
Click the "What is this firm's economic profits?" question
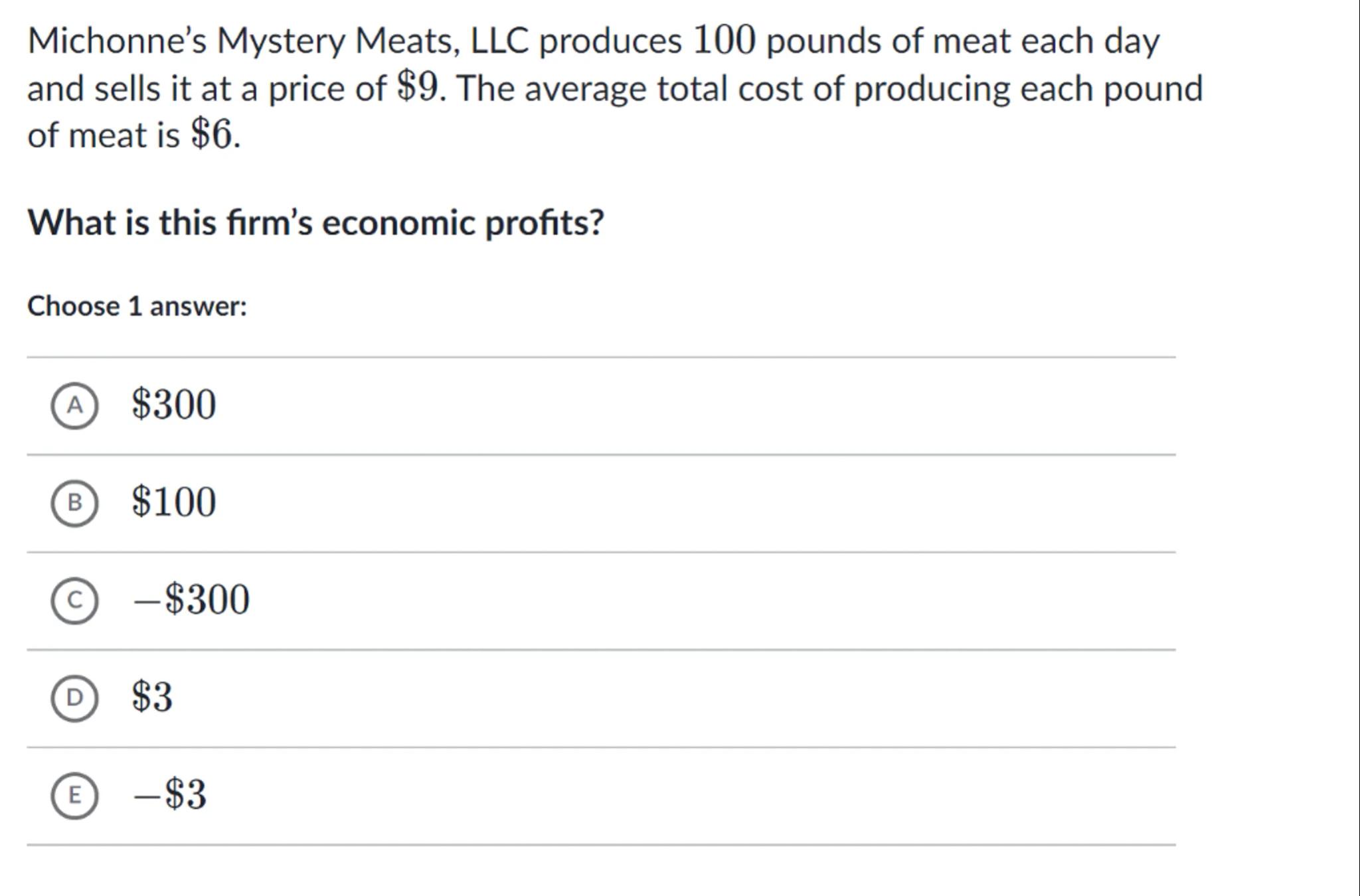pos(315,222)
